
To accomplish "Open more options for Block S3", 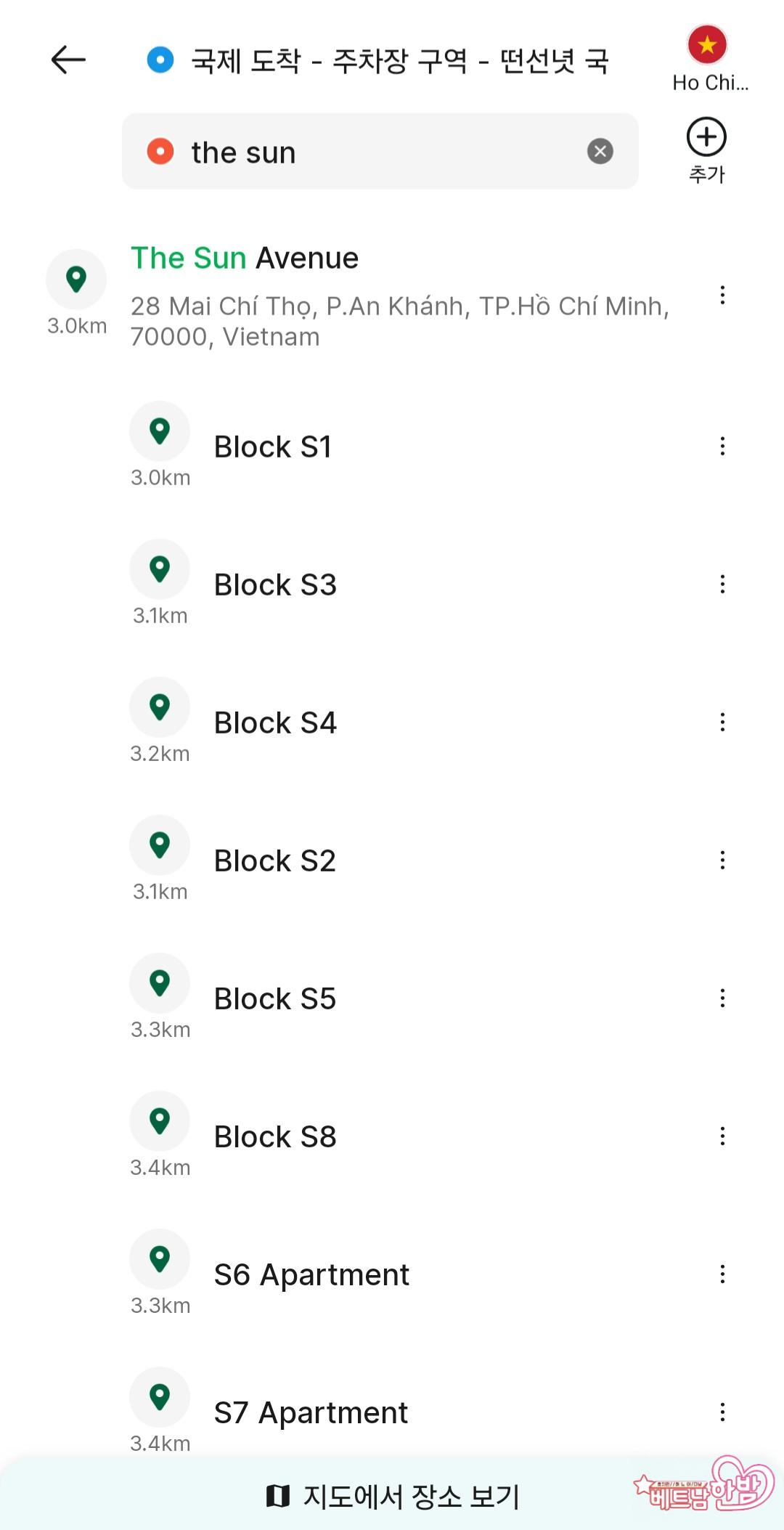I will [x=722, y=584].
